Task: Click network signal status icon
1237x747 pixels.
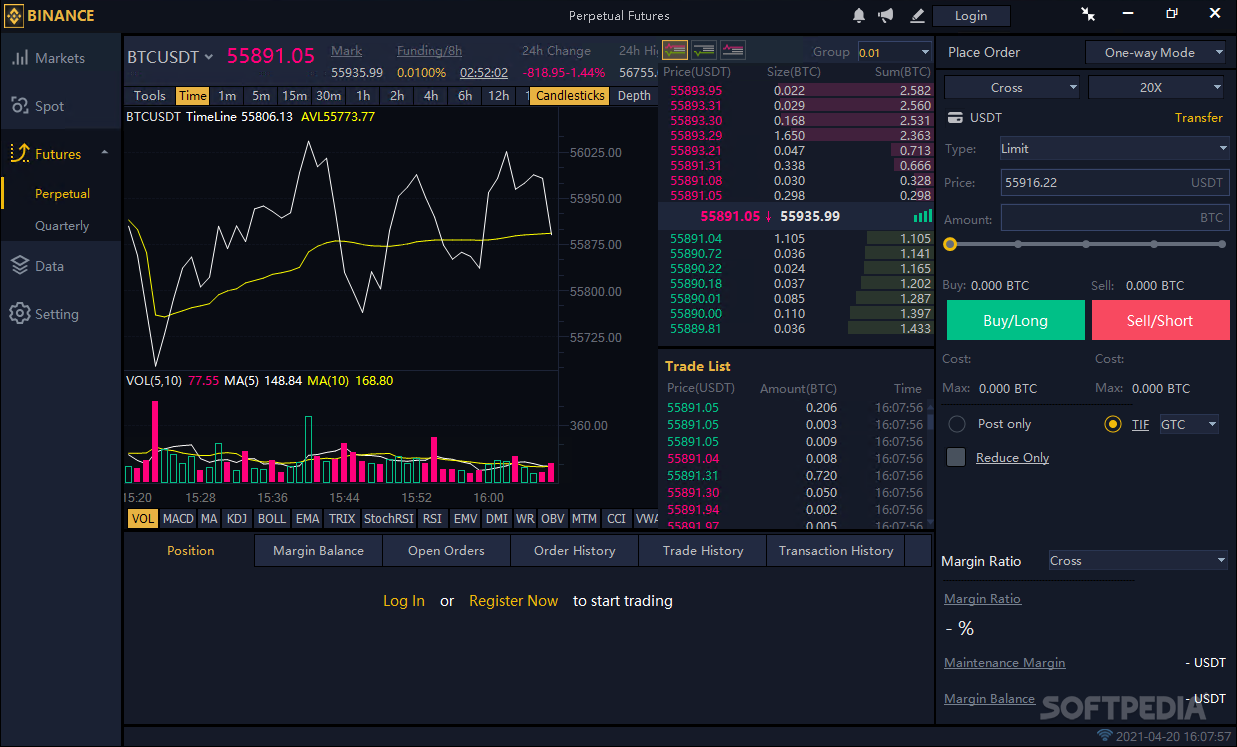Action: tap(1104, 736)
